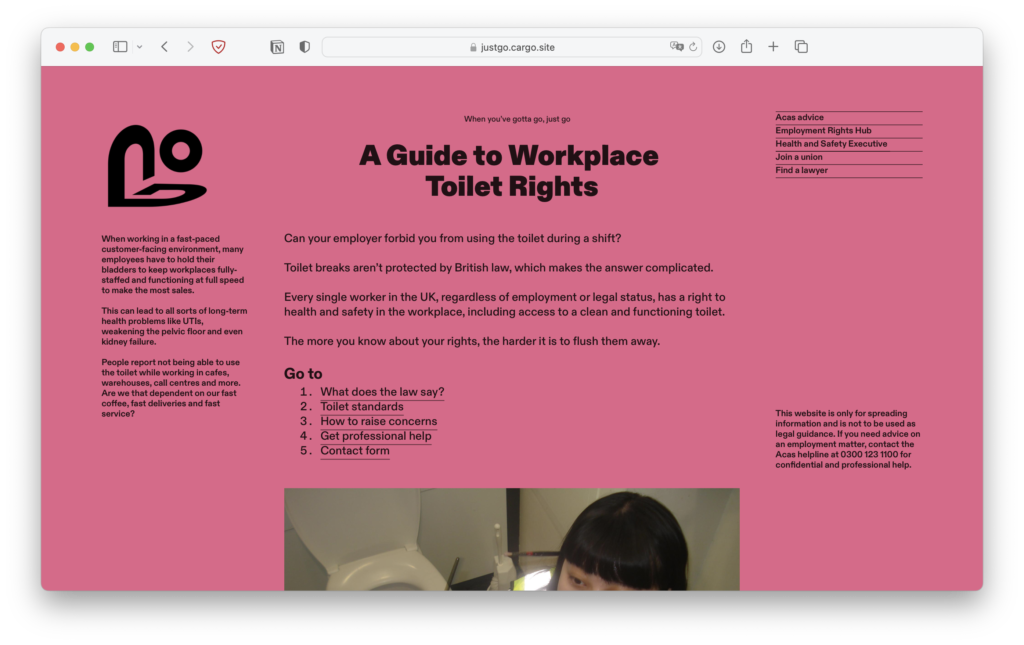Jump to How to raise concerns
Image resolution: width=1024 pixels, height=645 pixels.
[379, 421]
